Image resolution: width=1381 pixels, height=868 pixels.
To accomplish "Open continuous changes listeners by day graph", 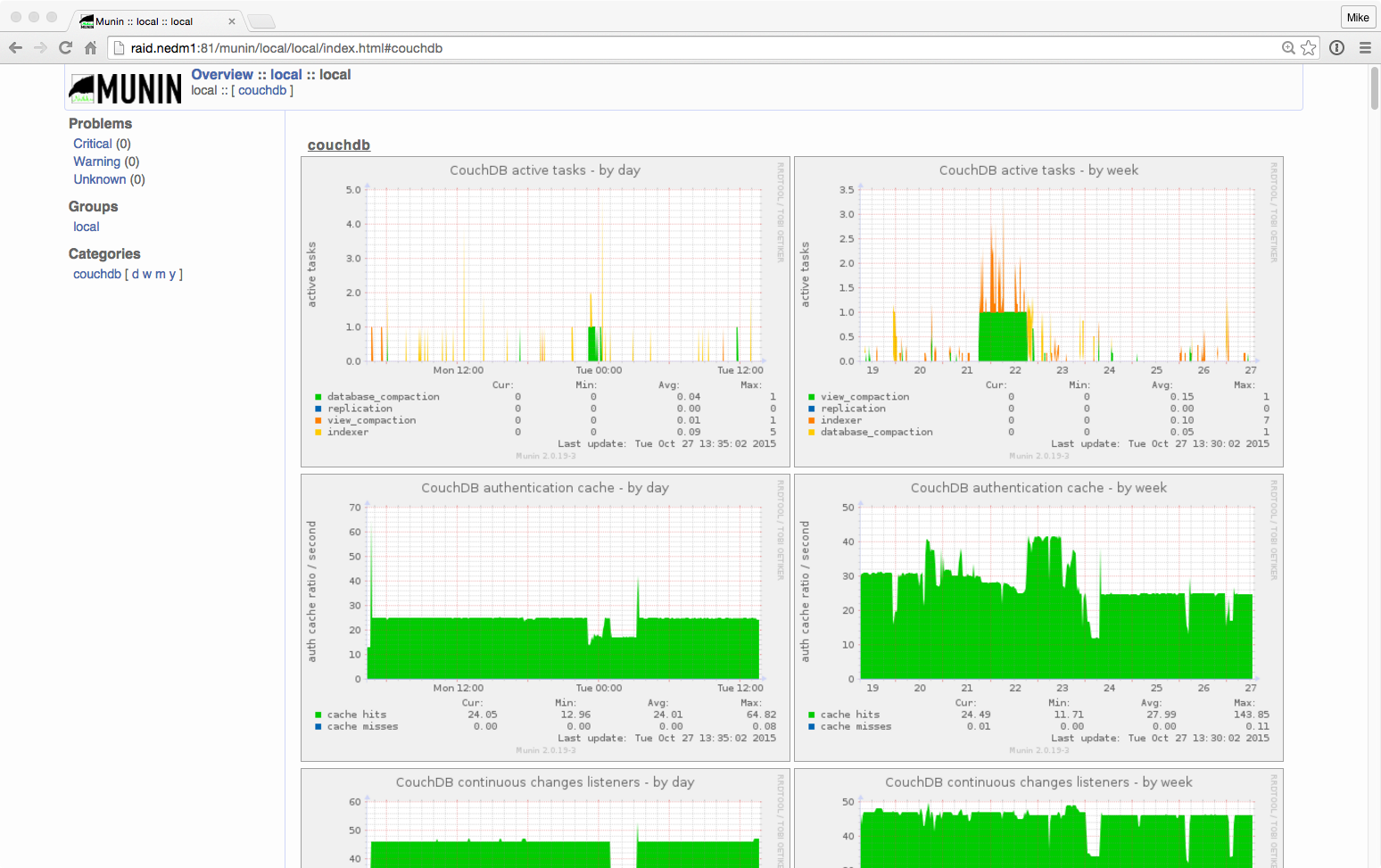I will (545, 819).
